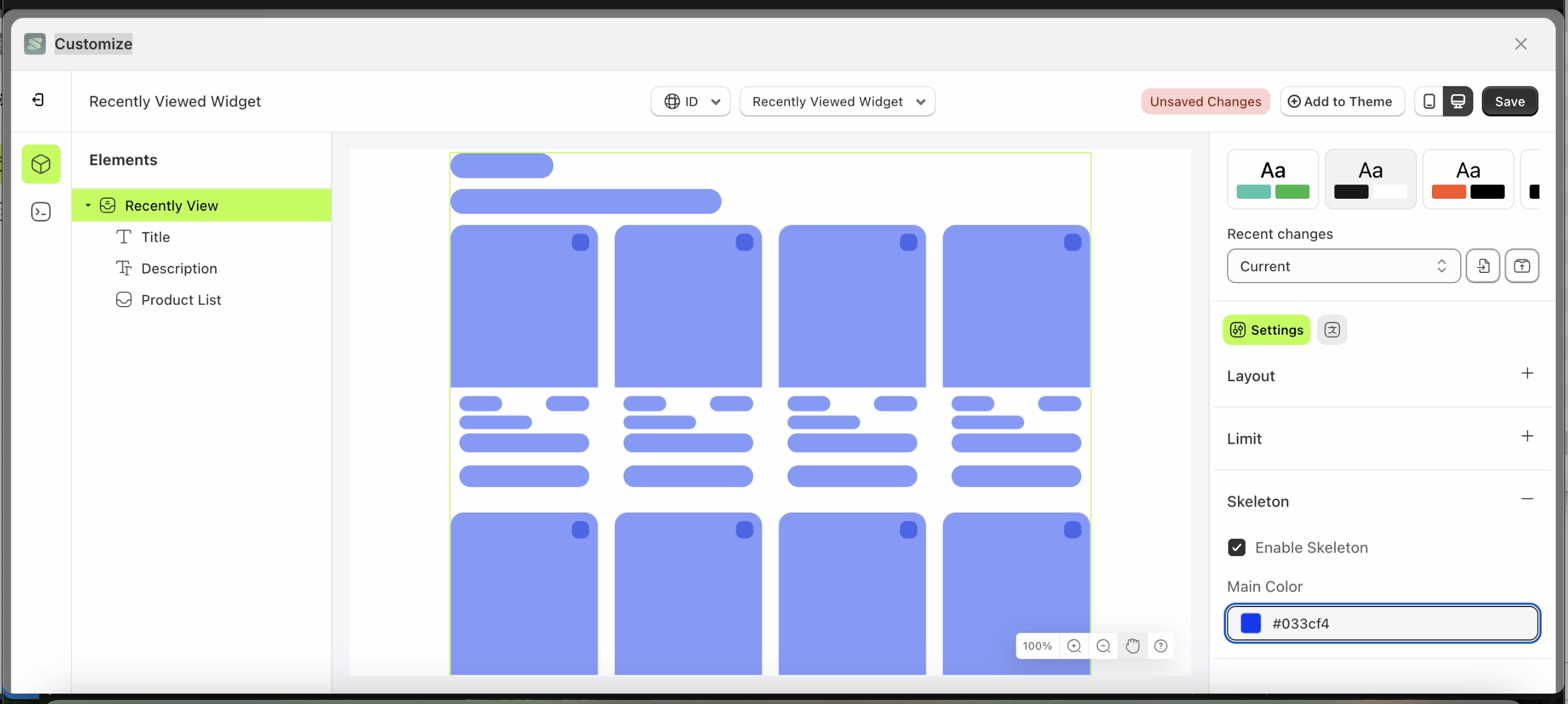Collapse the Recently View element tree
The width and height of the screenshot is (1568, 704).
(87, 205)
